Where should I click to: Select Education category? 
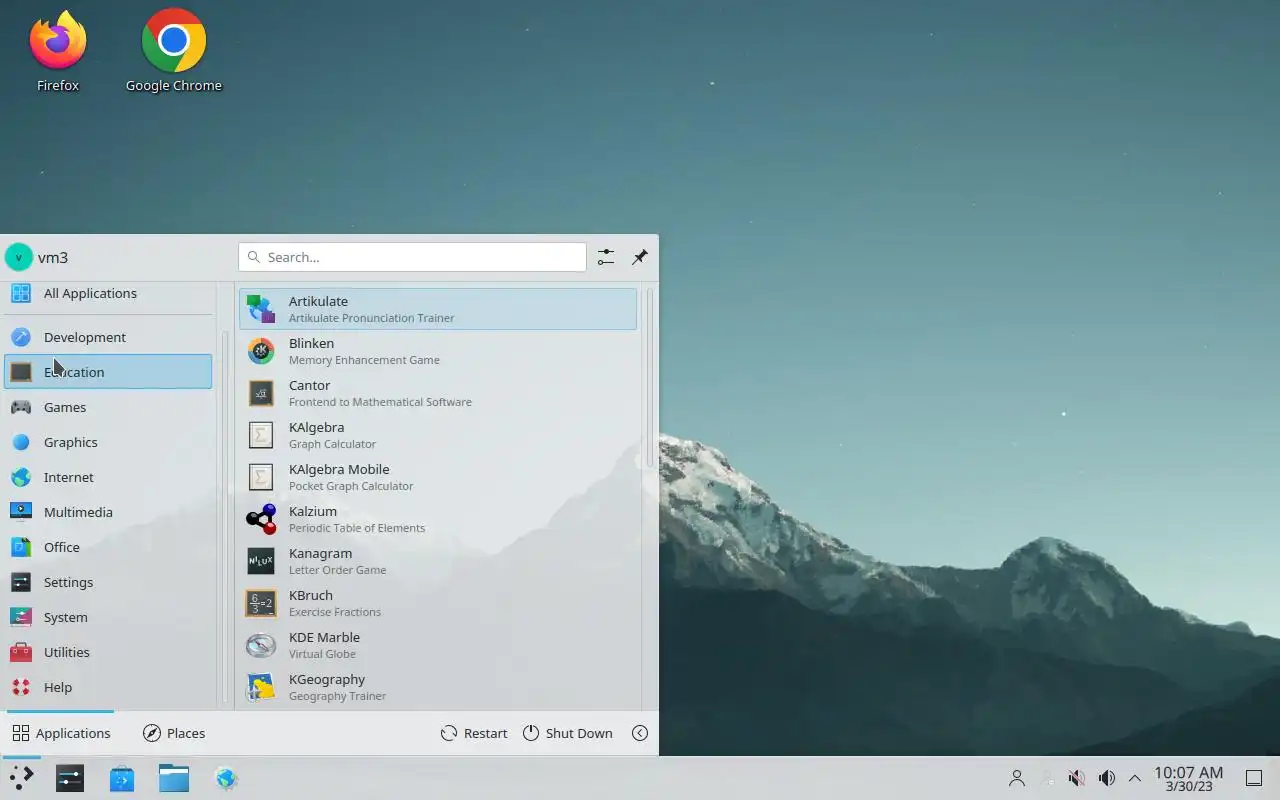(108, 372)
